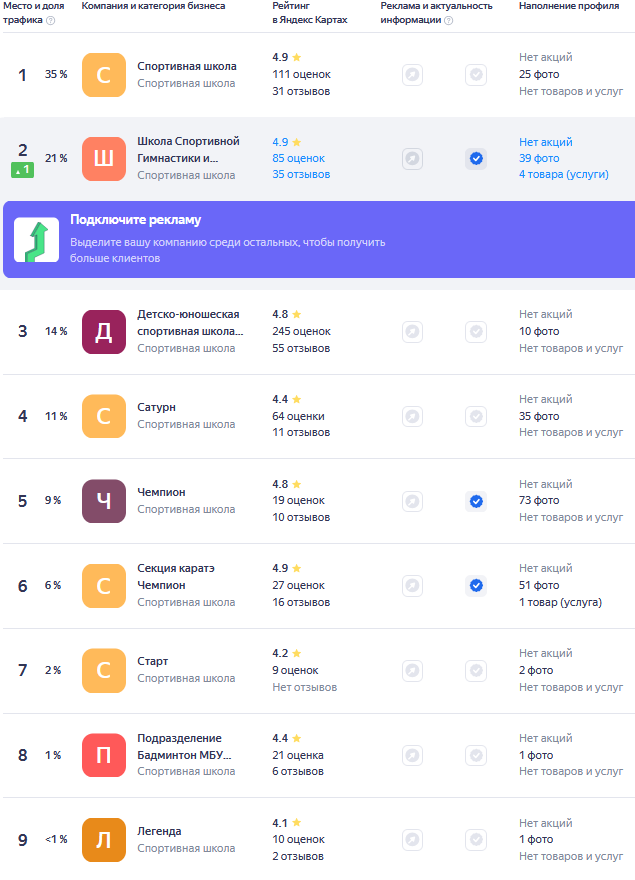Viewport: 635px width, 880px height.
Task: Click the 'Рейтинг в Яндекс Картах' column header
Action: tap(310, 13)
